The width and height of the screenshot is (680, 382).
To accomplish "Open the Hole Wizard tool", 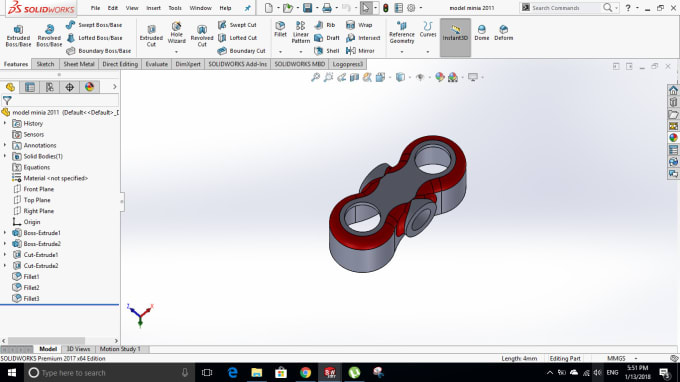I will (x=177, y=32).
